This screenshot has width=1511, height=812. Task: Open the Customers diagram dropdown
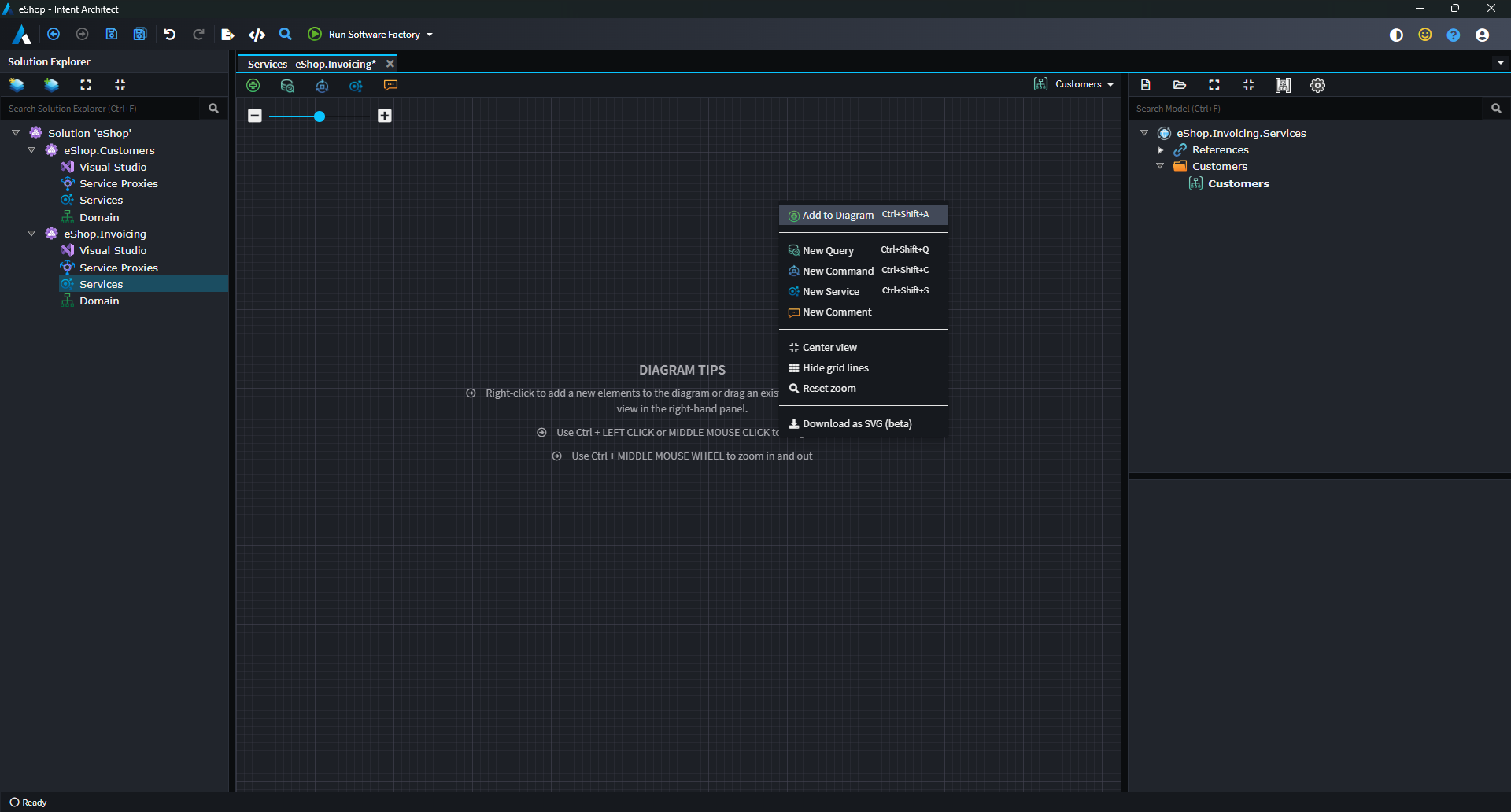tap(1075, 84)
